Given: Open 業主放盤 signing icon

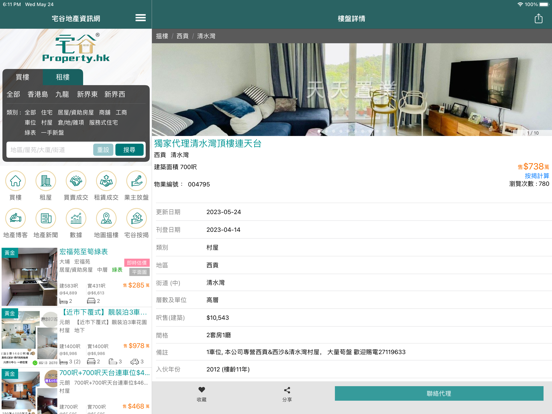Looking at the screenshot, I should (x=137, y=181).
